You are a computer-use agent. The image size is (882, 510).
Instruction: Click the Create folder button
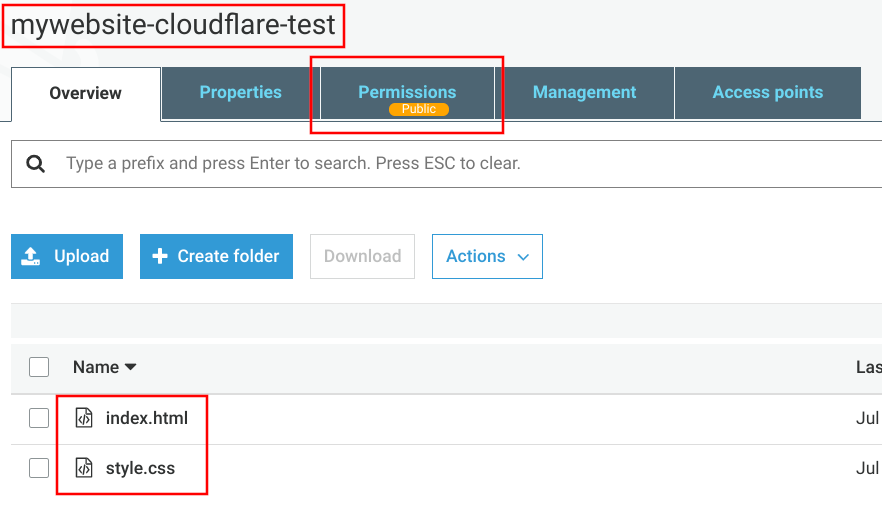(216, 257)
